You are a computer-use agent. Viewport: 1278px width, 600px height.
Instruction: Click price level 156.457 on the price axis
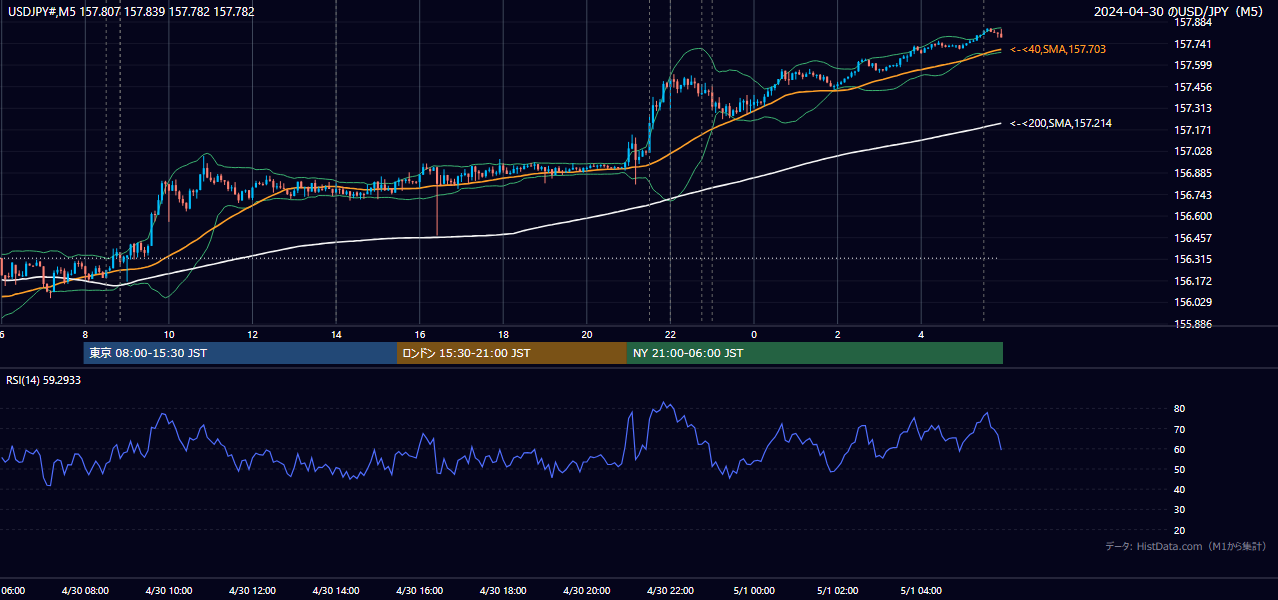[1193, 238]
